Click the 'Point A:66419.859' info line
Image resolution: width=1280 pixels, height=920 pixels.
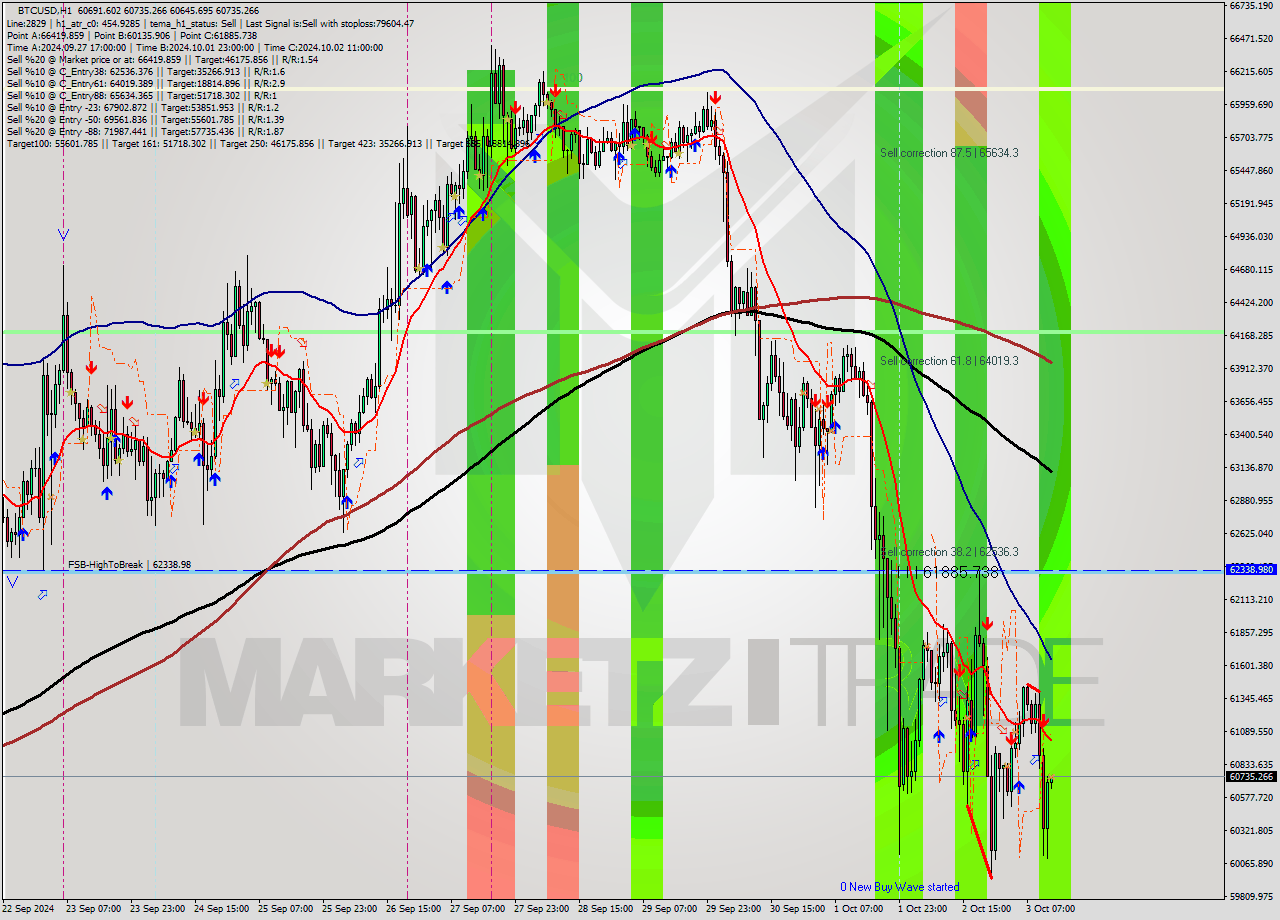pos(131,35)
